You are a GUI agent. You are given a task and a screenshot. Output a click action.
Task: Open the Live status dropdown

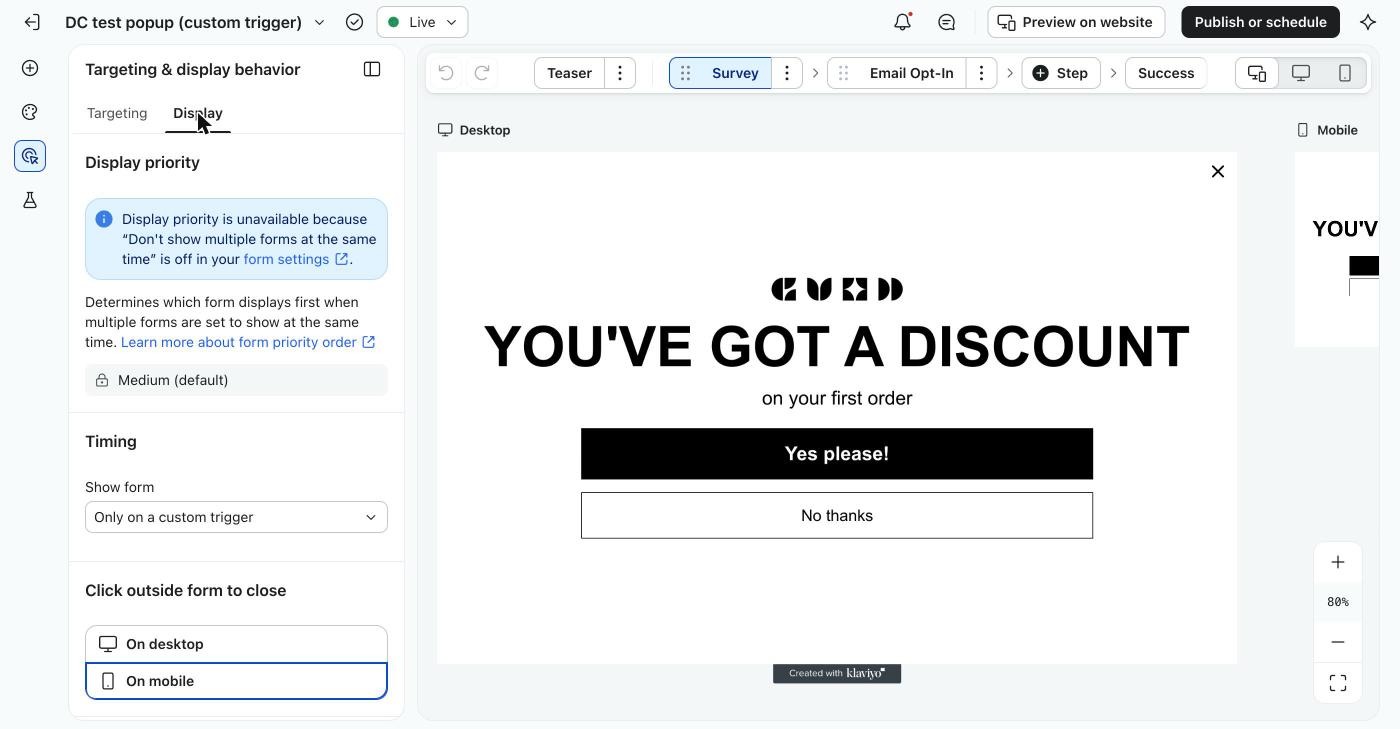[x=422, y=22]
